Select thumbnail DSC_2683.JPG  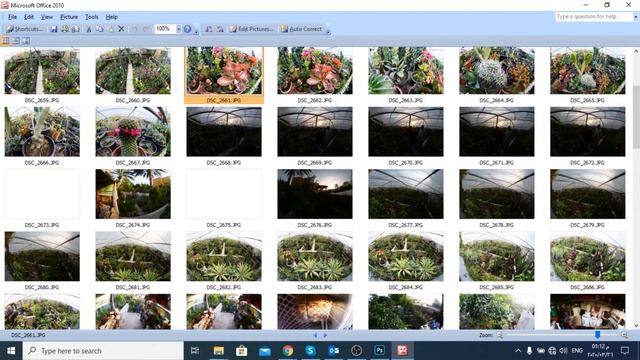(x=315, y=256)
